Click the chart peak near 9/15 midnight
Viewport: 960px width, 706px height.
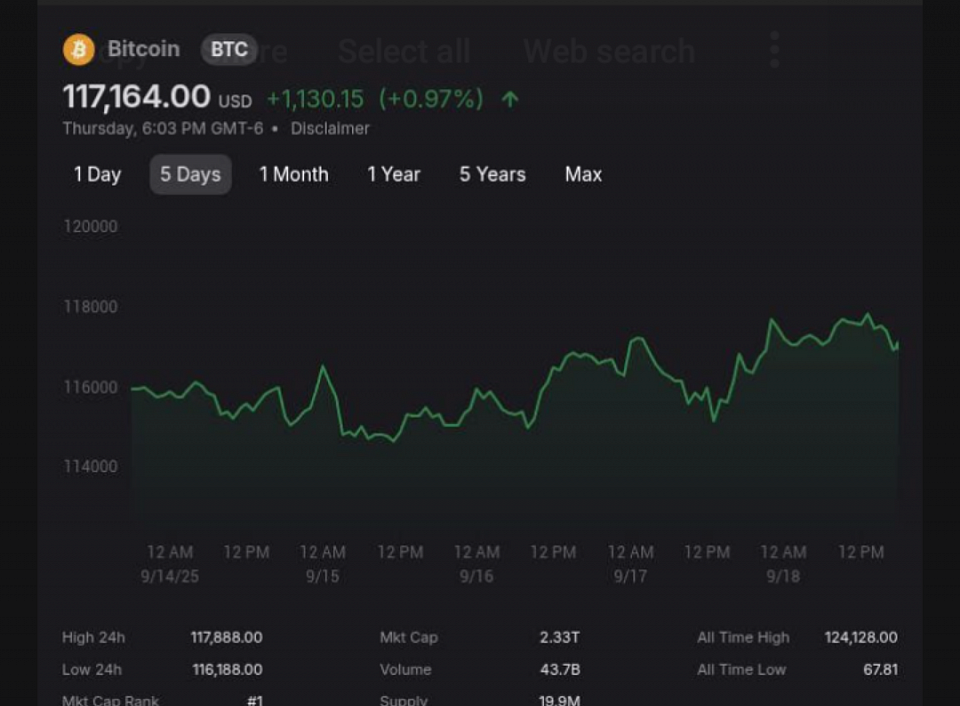pos(323,366)
